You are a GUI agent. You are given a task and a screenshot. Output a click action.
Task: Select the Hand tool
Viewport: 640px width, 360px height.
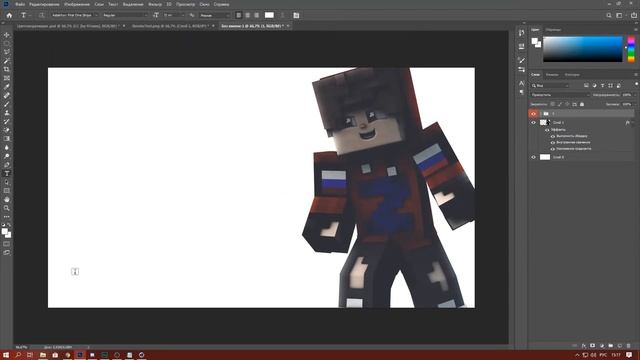click(7, 199)
